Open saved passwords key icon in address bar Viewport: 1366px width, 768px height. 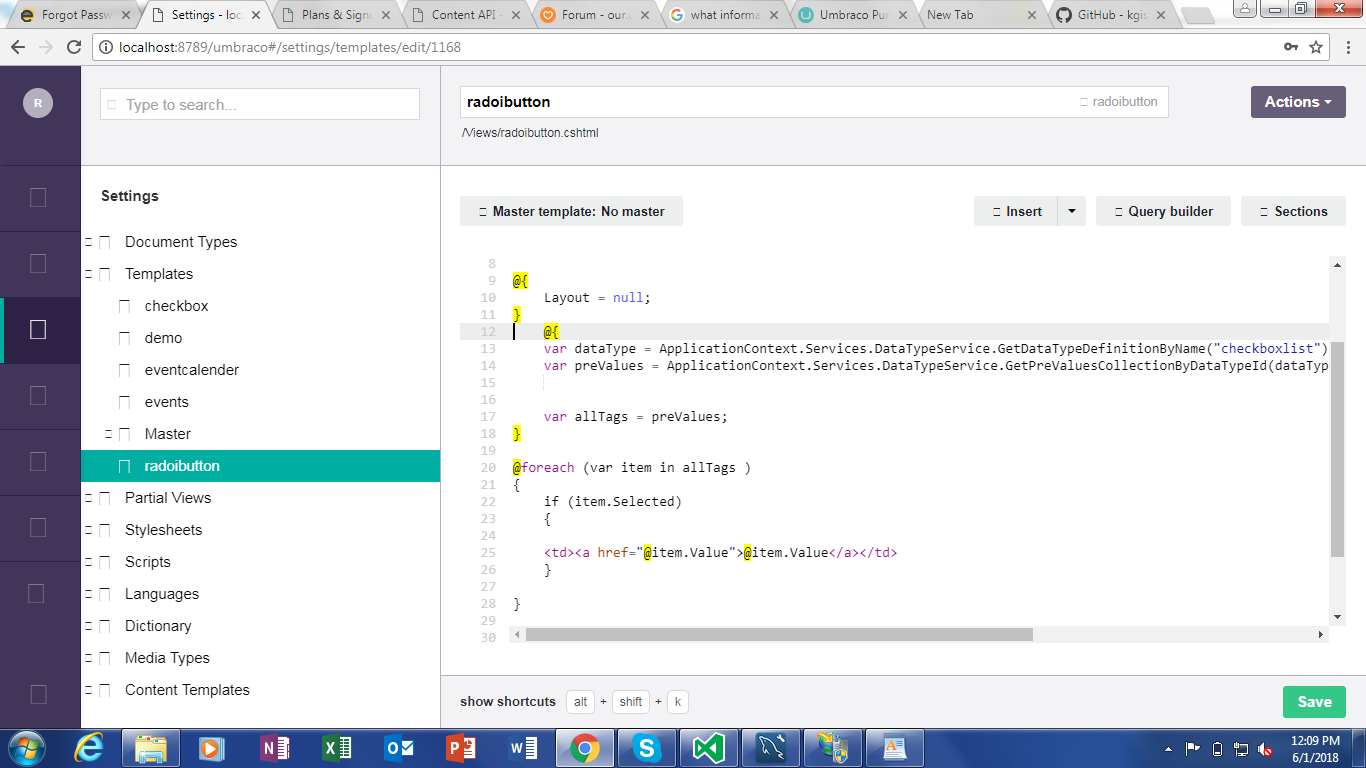click(x=1291, y=47)
